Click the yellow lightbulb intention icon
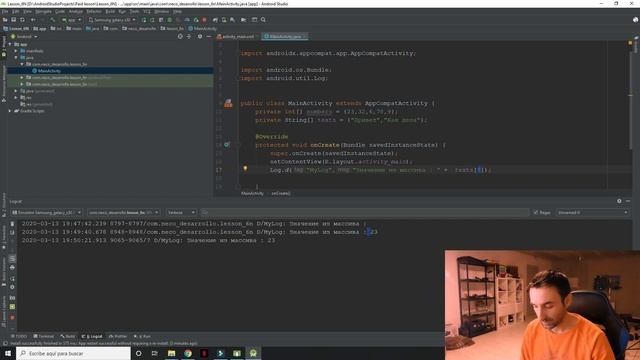Screen dimensions: 640x360 click(x=245, y=168)
